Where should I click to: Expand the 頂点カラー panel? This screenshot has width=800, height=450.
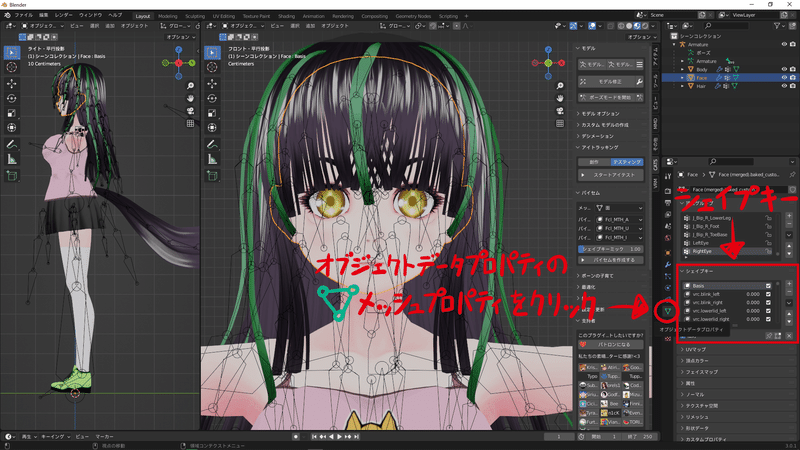point(696,361)
